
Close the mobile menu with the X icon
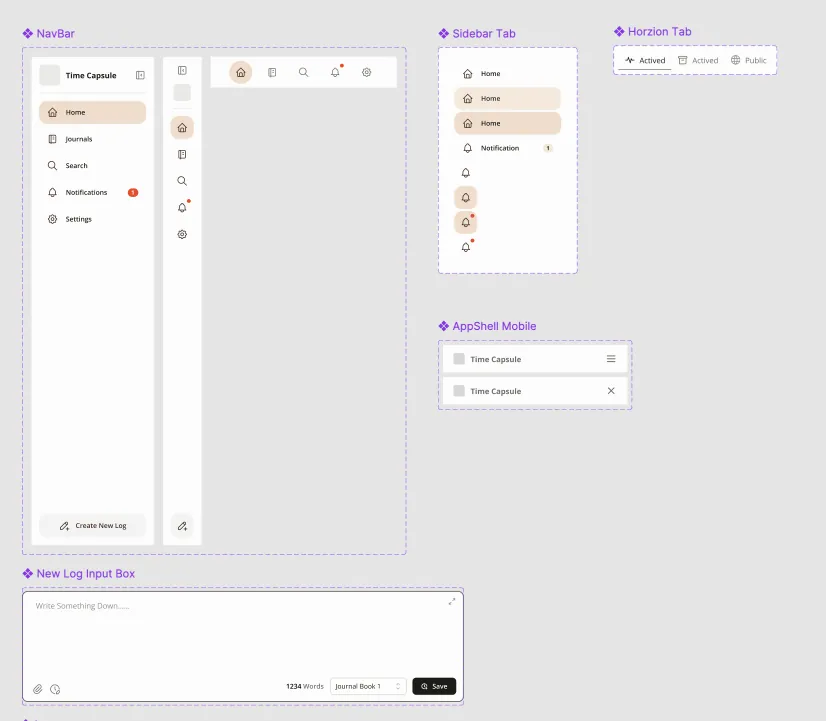(x=611, y=391)
